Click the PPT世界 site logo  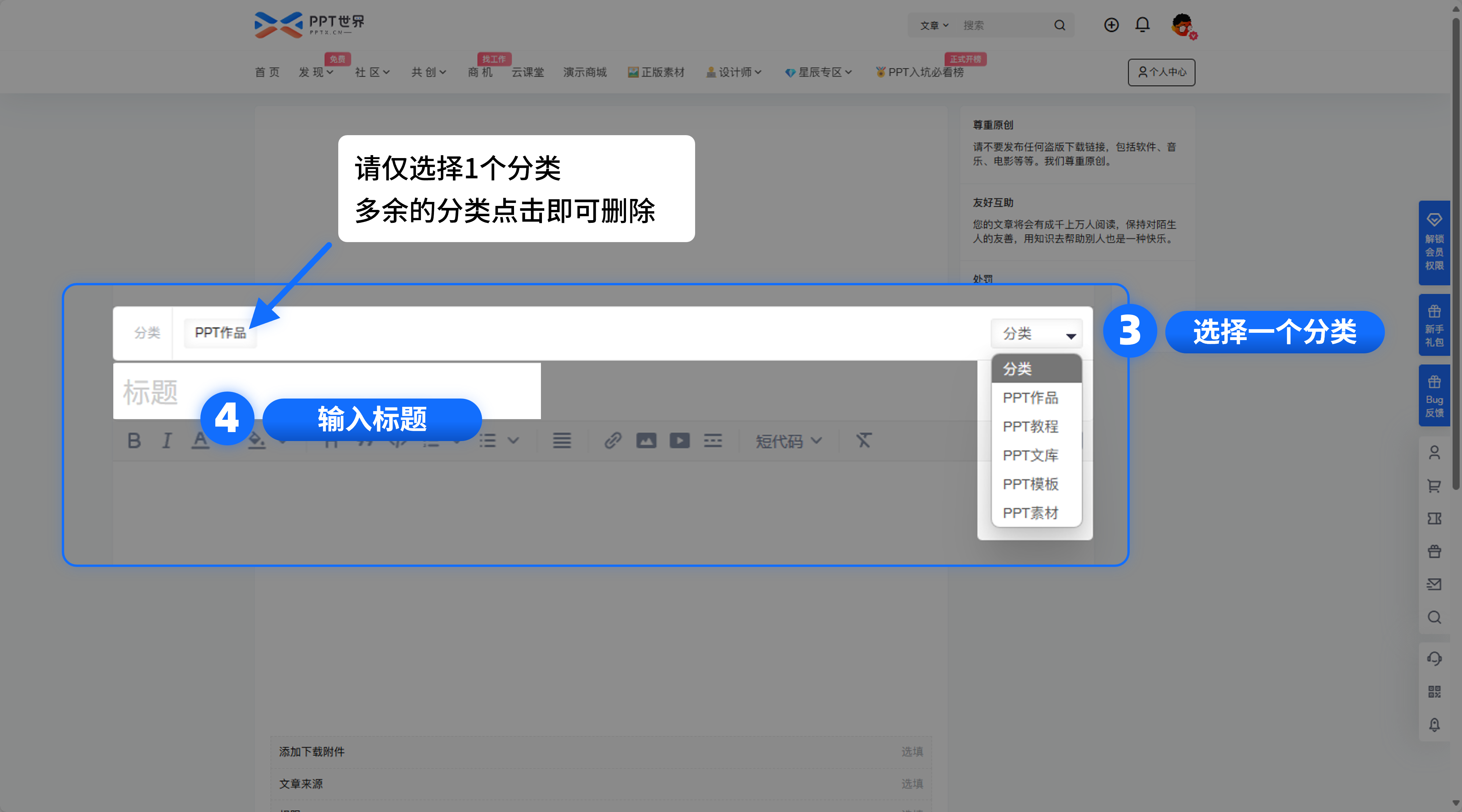[309, 25]
